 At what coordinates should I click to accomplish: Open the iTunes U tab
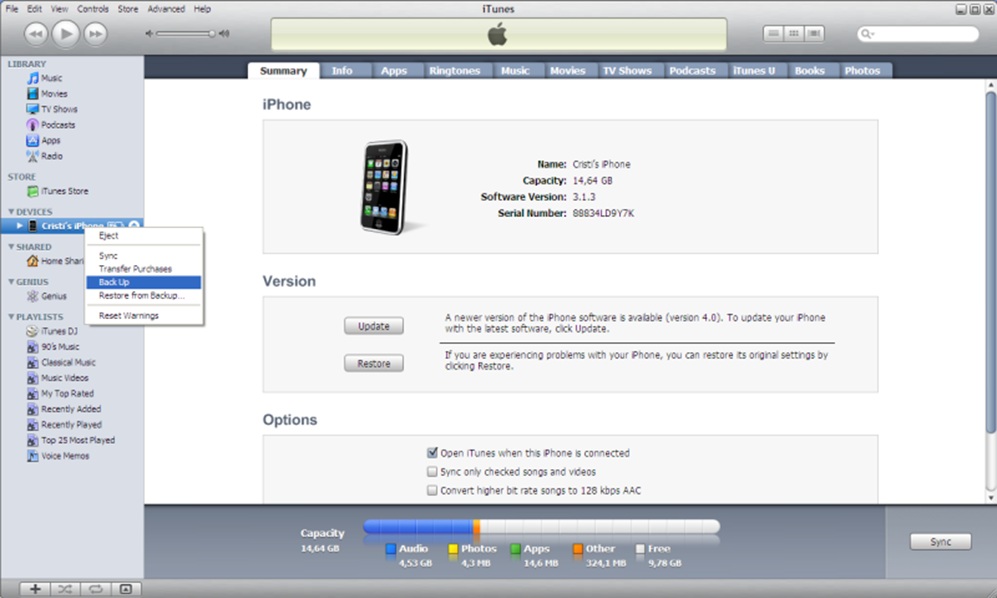[x=754, y=71]
